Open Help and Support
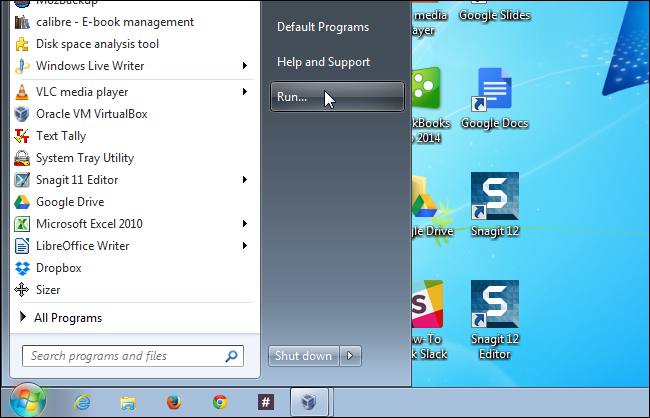 [323, 62]
